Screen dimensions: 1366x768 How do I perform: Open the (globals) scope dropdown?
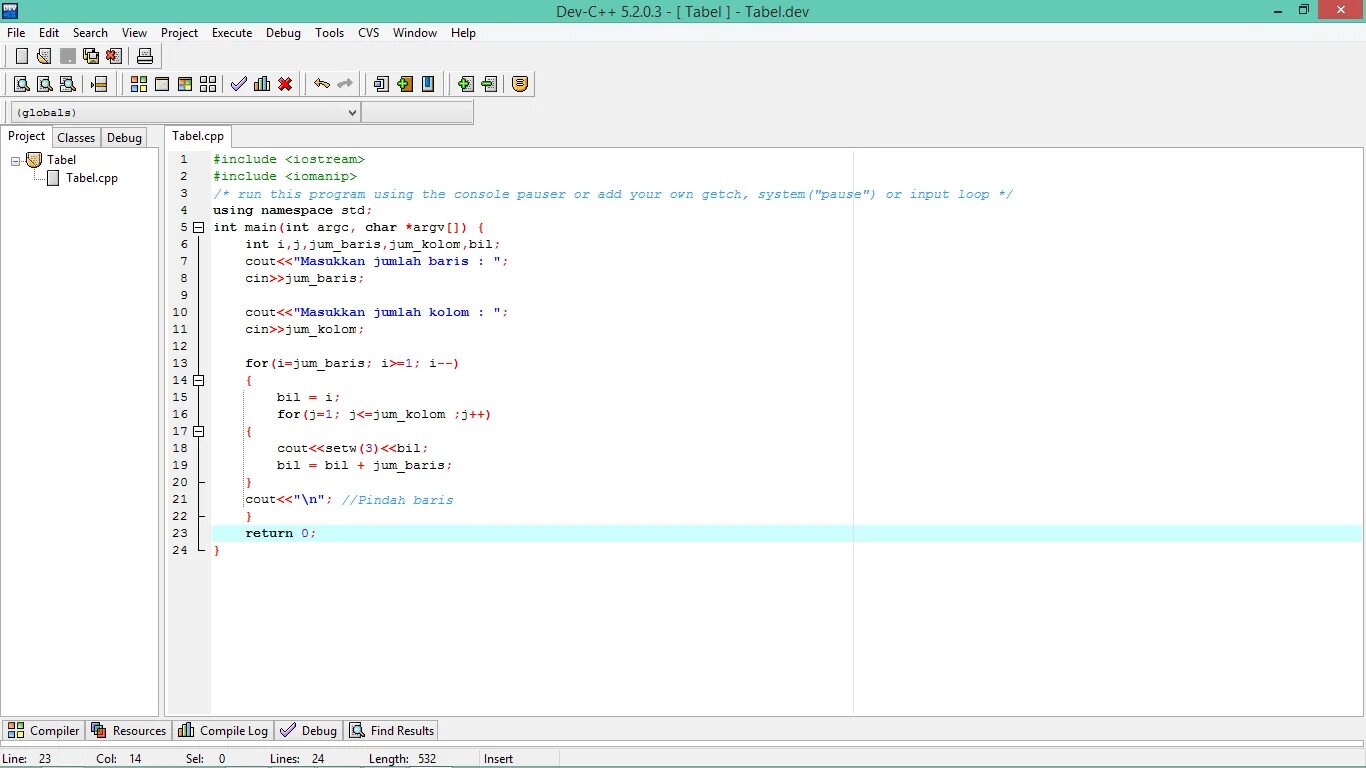click(185, 113)
